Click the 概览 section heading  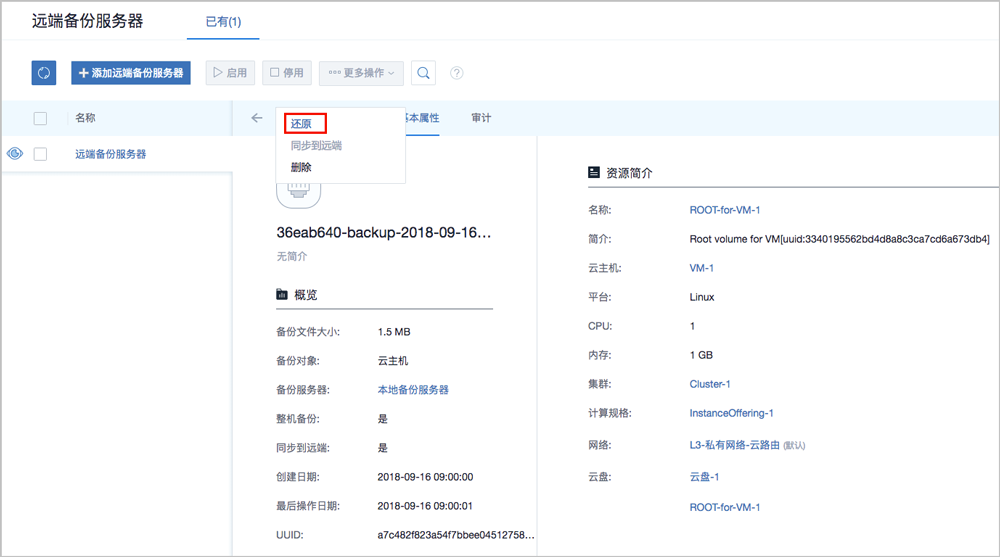(305, 295)
